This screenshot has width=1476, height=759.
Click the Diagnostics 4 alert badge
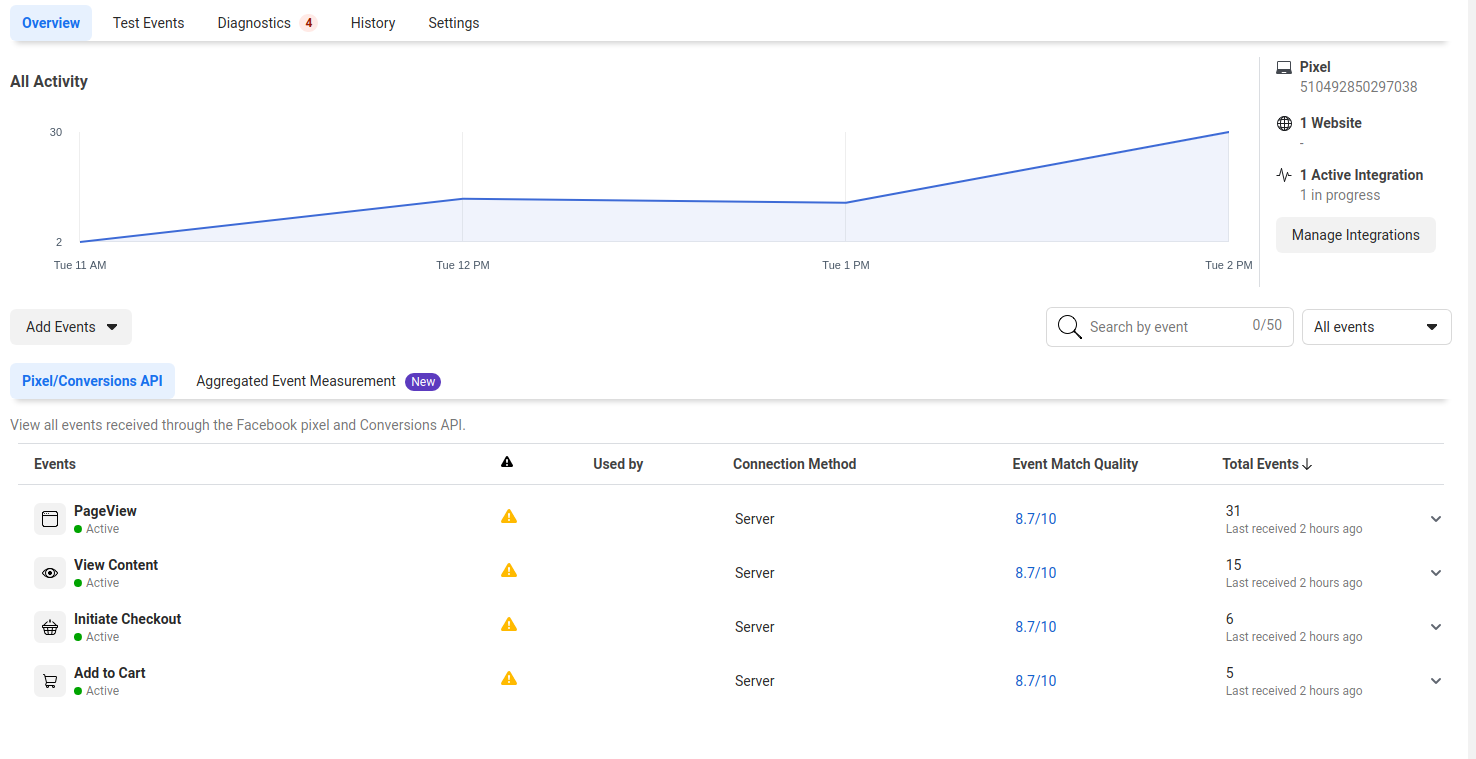click(308, 23)
